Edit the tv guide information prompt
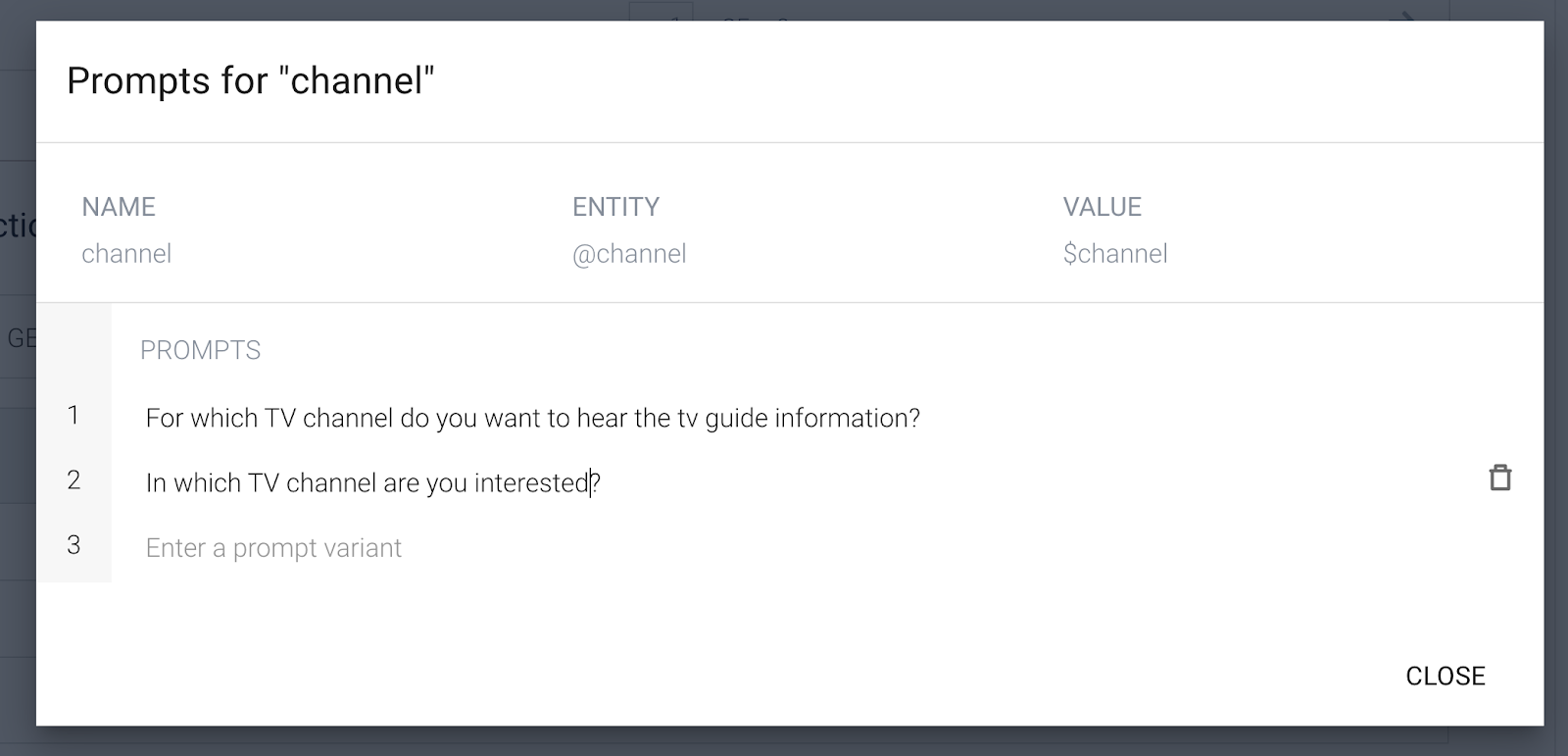1568x756 pixels. (533, 417)
